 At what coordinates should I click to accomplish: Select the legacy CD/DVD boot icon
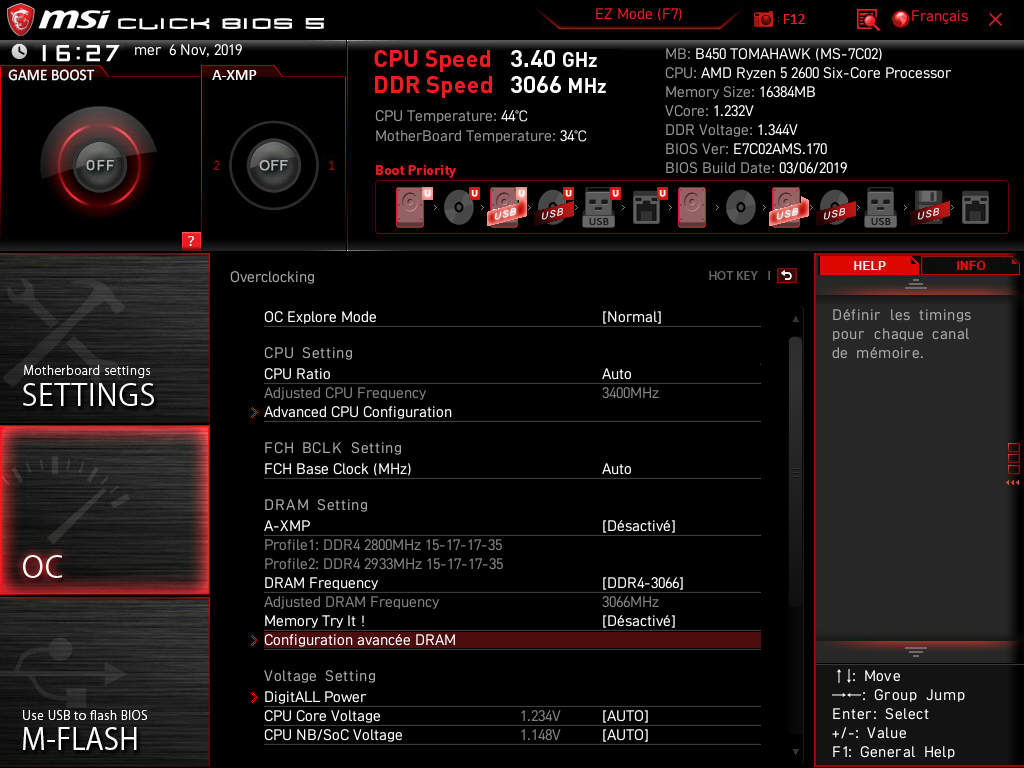741,208
